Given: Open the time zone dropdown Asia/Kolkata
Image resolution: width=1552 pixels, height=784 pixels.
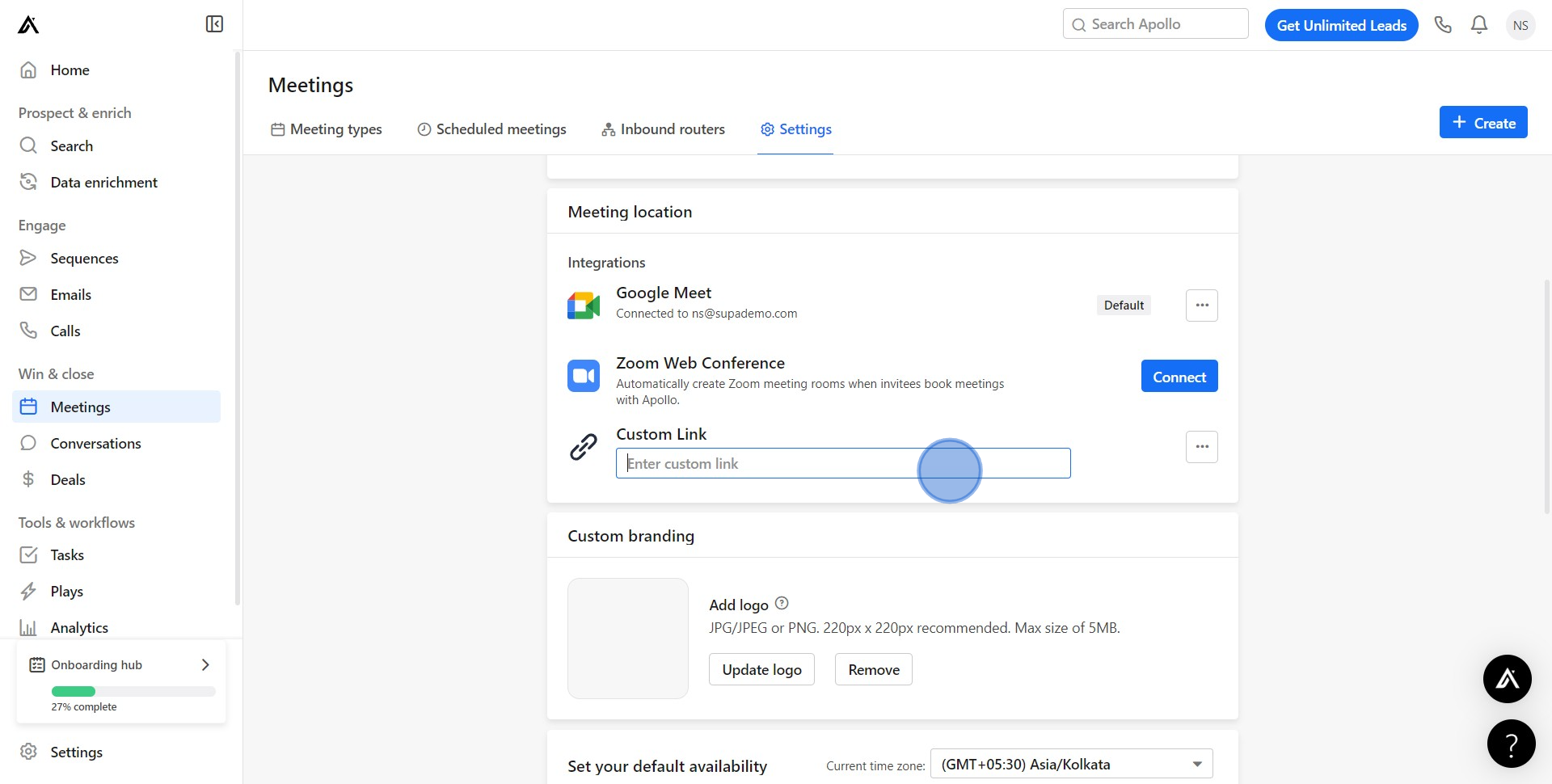Looking at the screenshot, I should click(x=1072, y=765).
